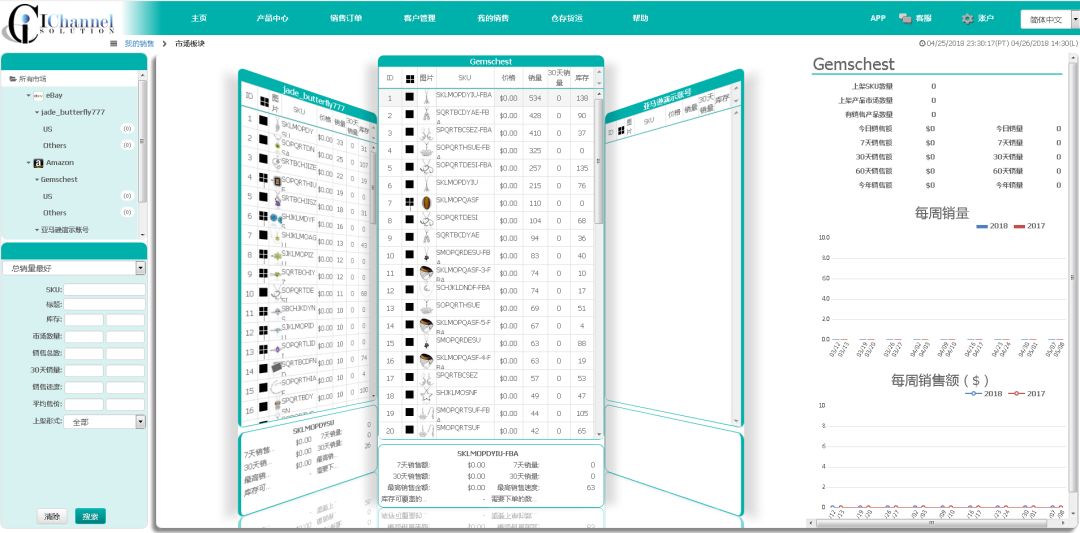Click black square icon for SQRTBCDYAE row 9

click(410, 238)
